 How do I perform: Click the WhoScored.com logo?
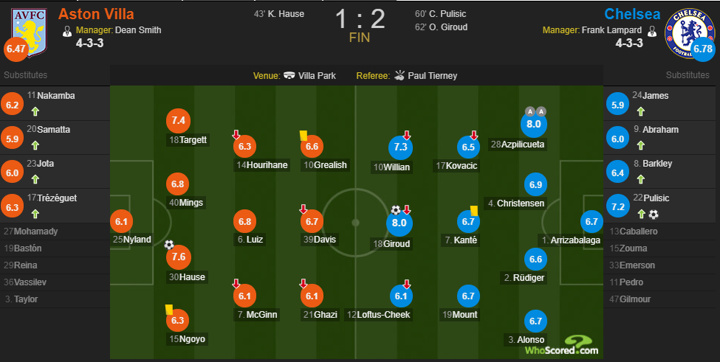coord(562,345)
